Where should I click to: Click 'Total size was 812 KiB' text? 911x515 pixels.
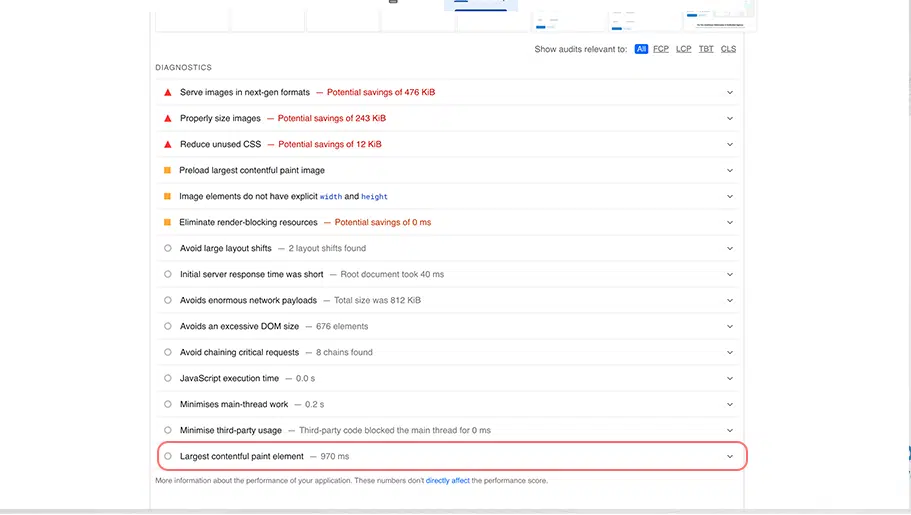pos(377,301)
